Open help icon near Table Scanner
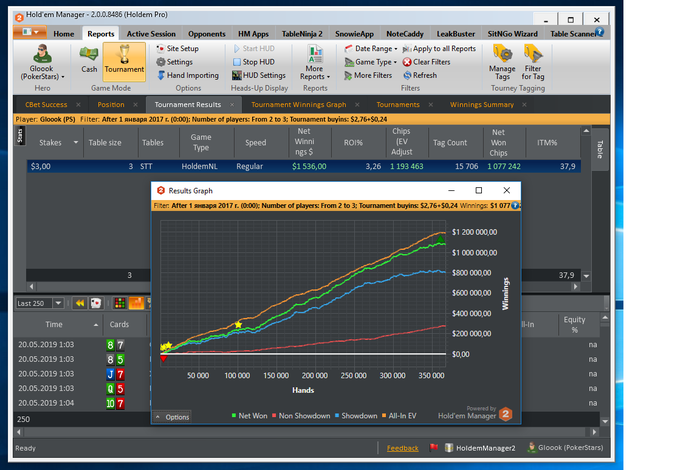700x470 pixels. click(600, 32)
